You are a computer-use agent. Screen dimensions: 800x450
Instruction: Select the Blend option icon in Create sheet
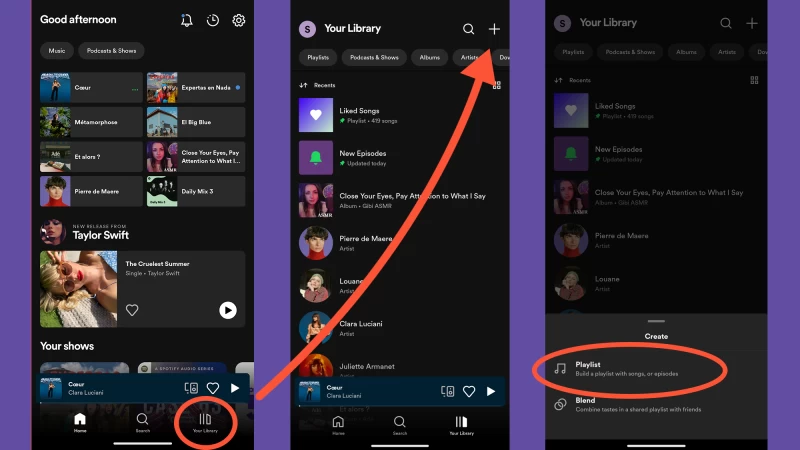click(x=561, y=404)
